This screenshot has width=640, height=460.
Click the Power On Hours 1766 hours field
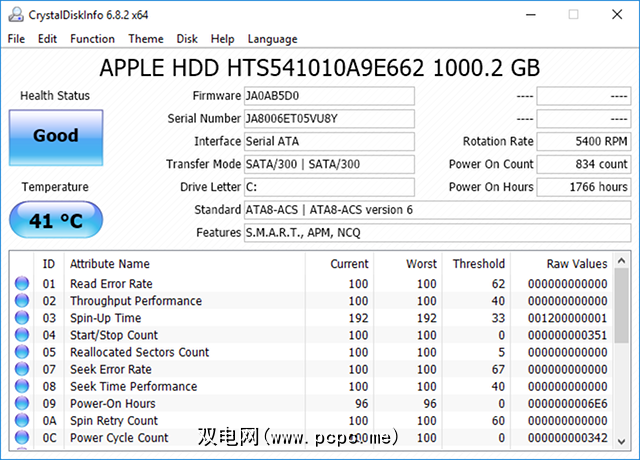[x=584, y=187]
